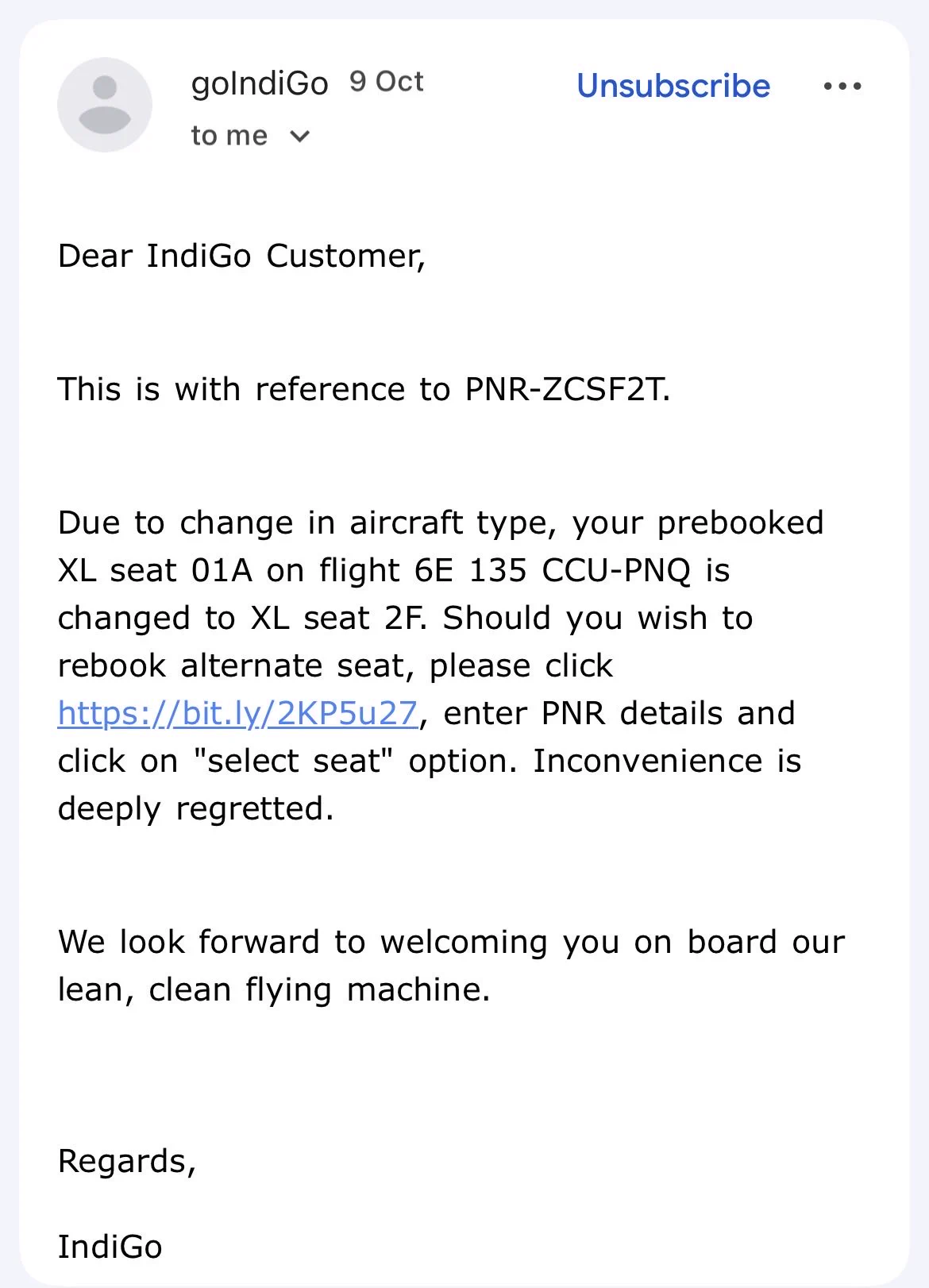This screenshot has width=929, height=1288.
Task: Tap the "deeply regretted" line
Action: click(196, 809)
